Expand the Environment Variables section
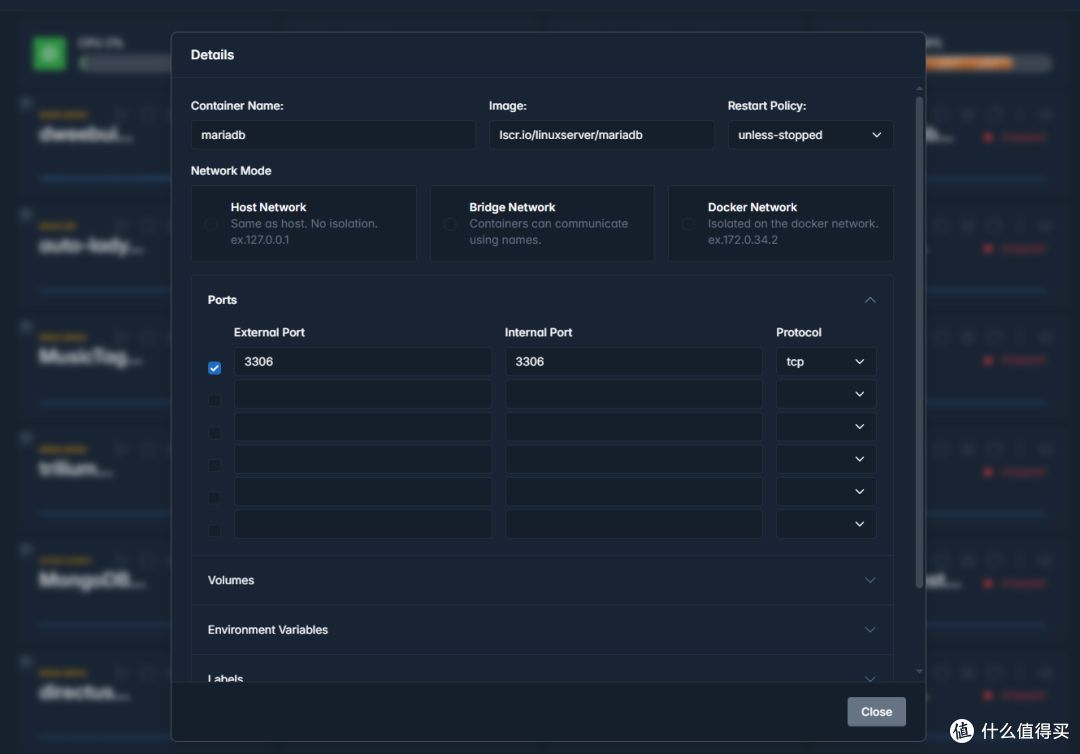This screenshot has height=754, width=1080. pyautogui.click(x=870, y=630)
